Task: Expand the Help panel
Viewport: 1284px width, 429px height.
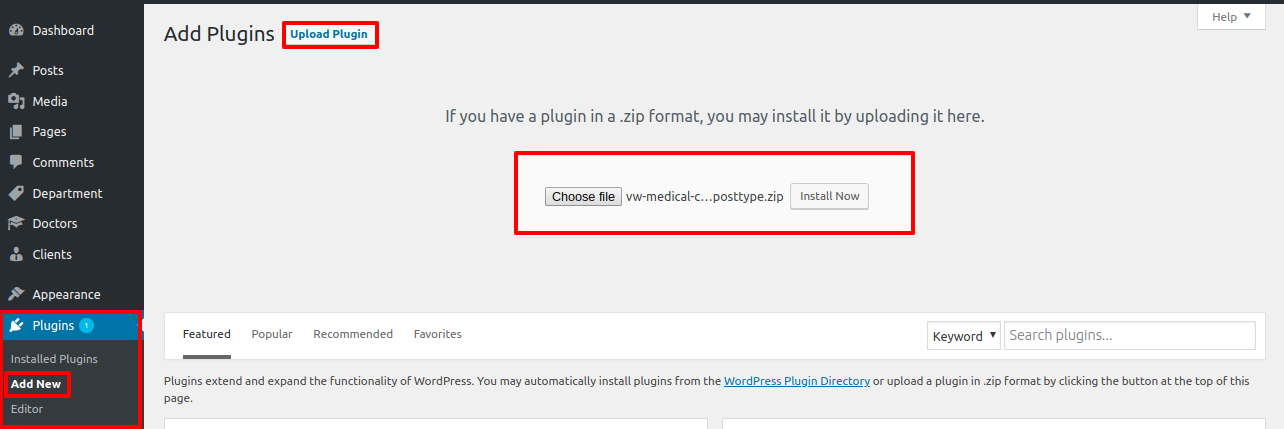Action: 1230,17
